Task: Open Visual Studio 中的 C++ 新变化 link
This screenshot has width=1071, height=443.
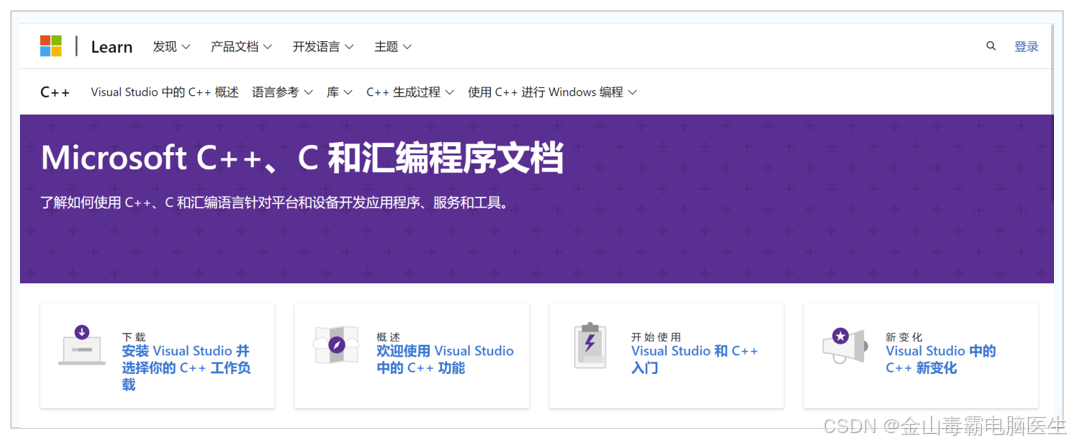Action: pos(941,360)
